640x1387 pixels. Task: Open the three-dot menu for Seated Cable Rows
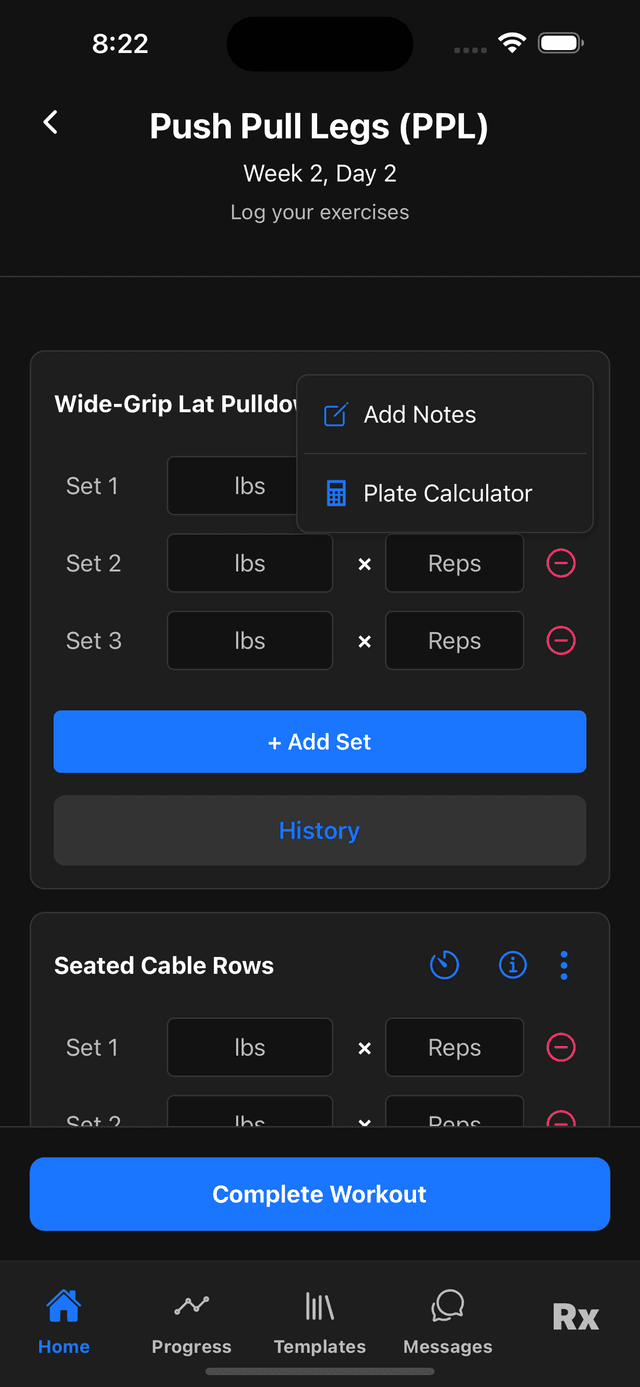click(x=563, y=965)
